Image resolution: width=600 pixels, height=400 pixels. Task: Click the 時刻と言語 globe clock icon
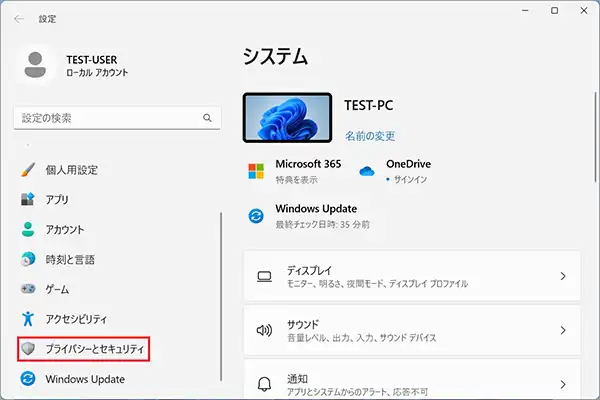[28, 259]
